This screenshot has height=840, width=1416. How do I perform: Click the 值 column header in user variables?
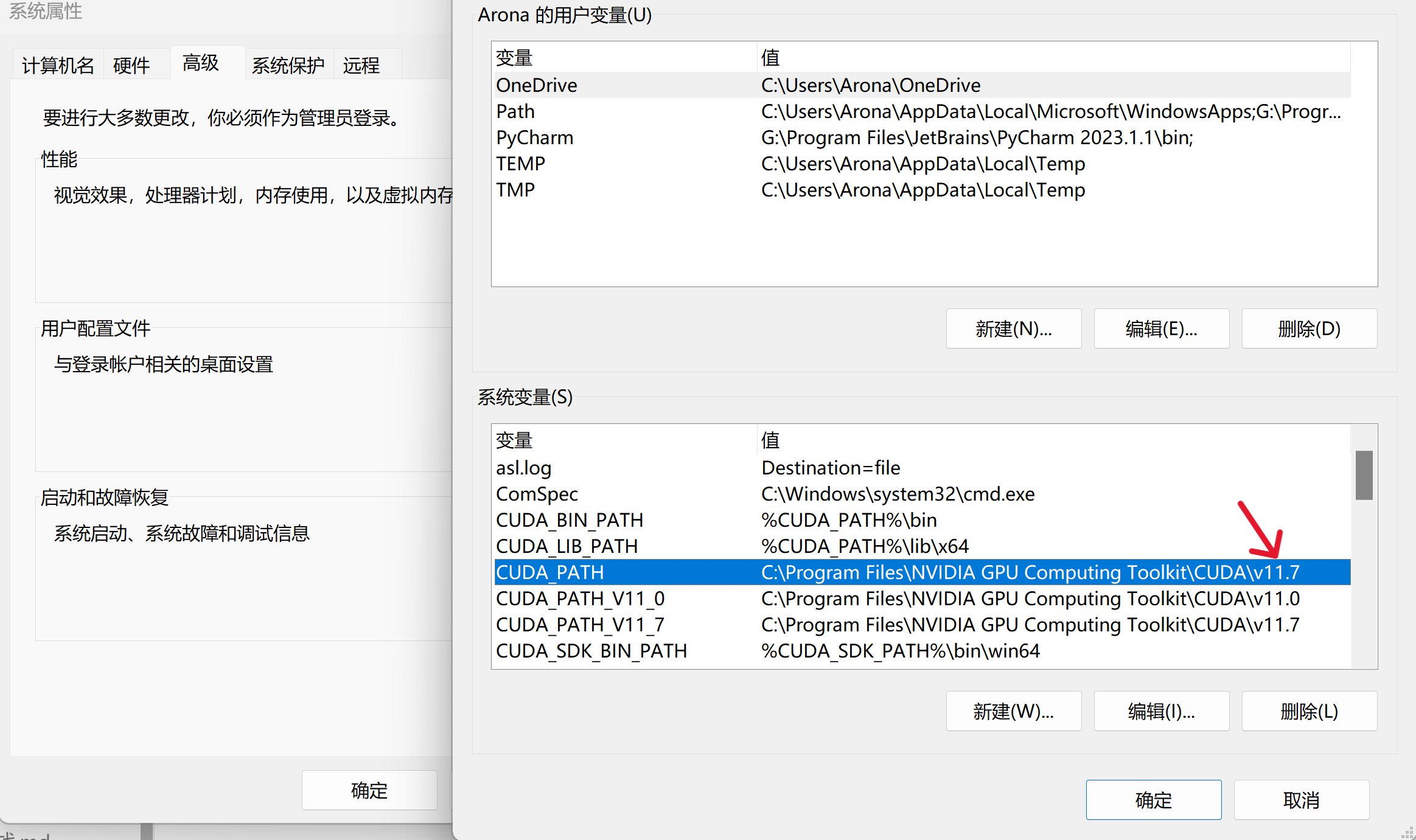[x=1054, y=58]
